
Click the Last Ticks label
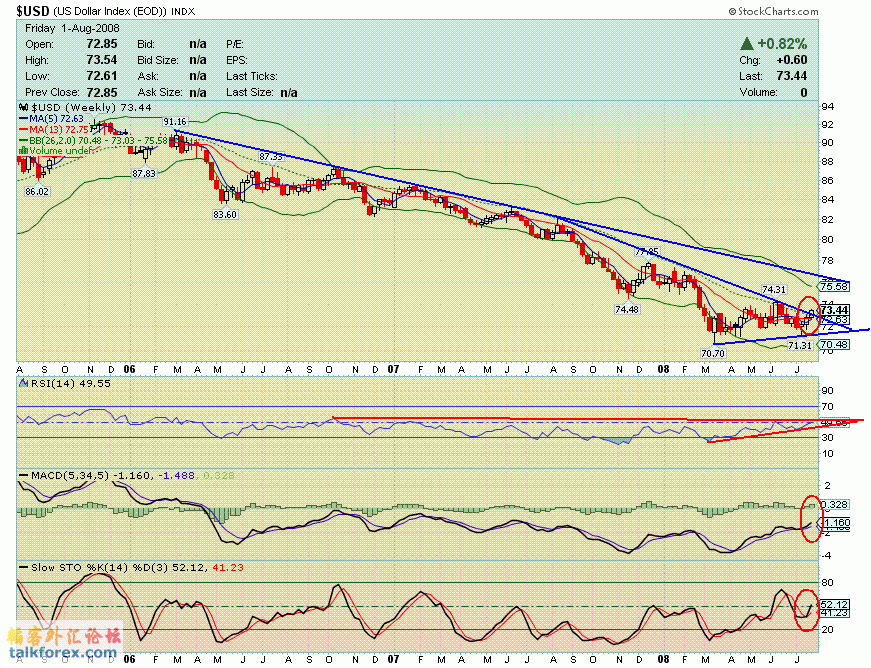(252, 76)
